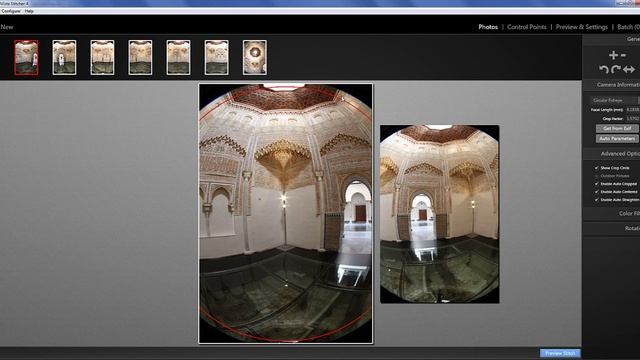
Task: Expand the Color Filter section
Action: [612, 213]
